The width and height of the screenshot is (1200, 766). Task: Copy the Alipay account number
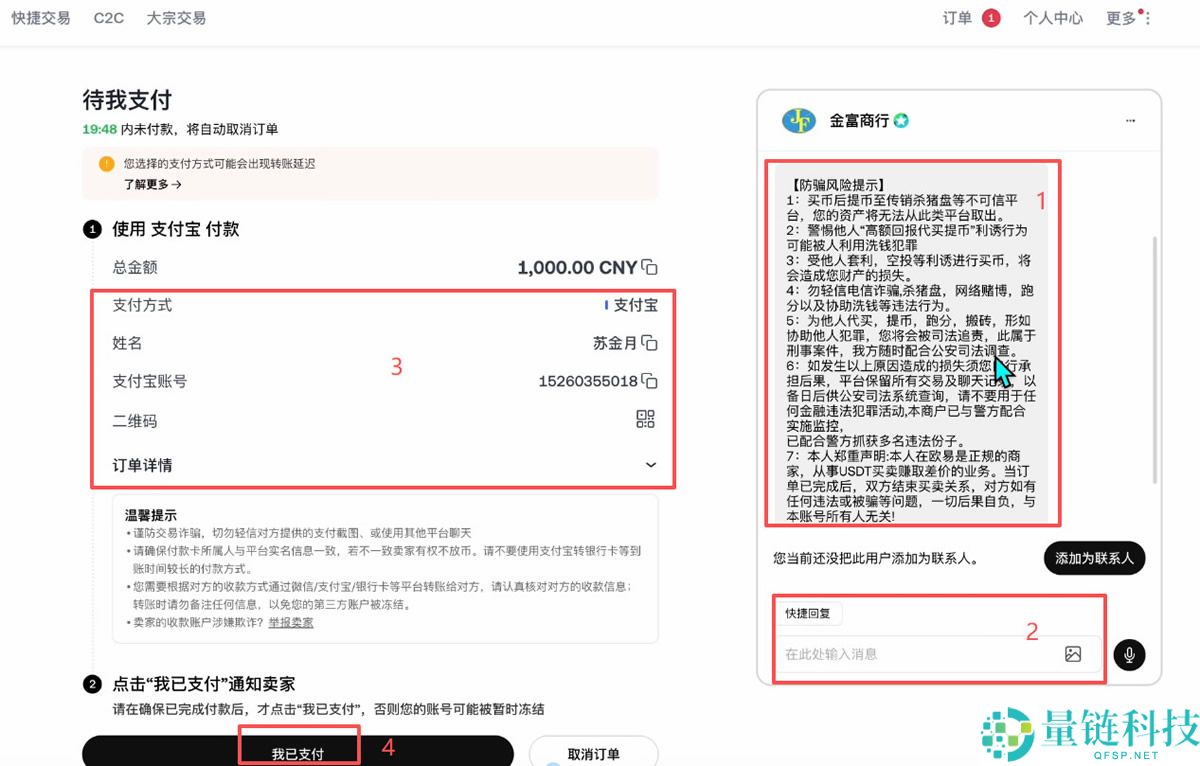pyautogui.click(x=651, y=381)
